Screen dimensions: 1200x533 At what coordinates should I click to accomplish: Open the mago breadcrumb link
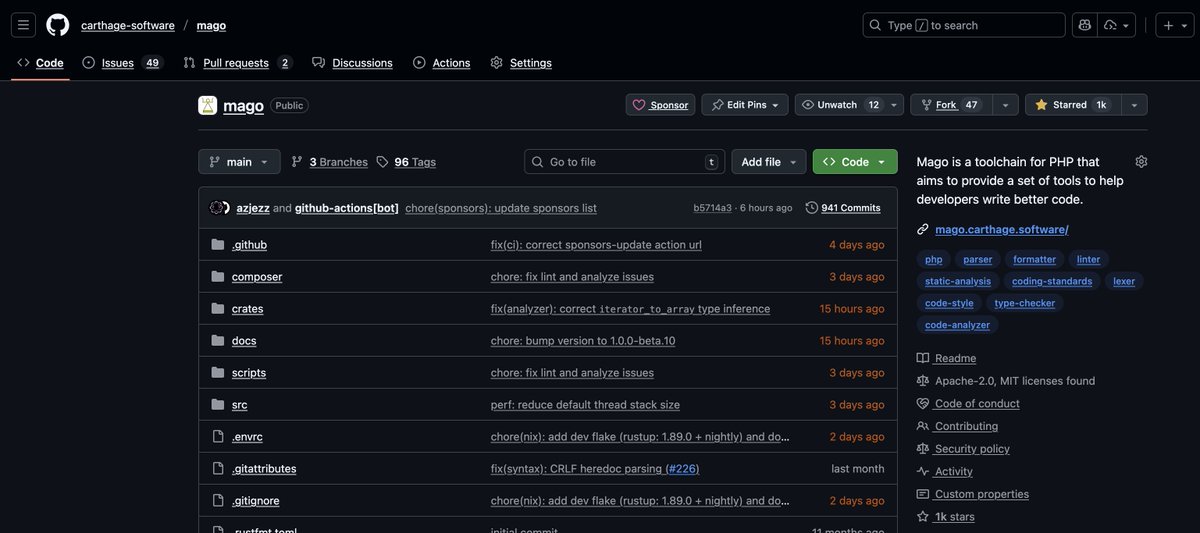[x=211, y=25]
